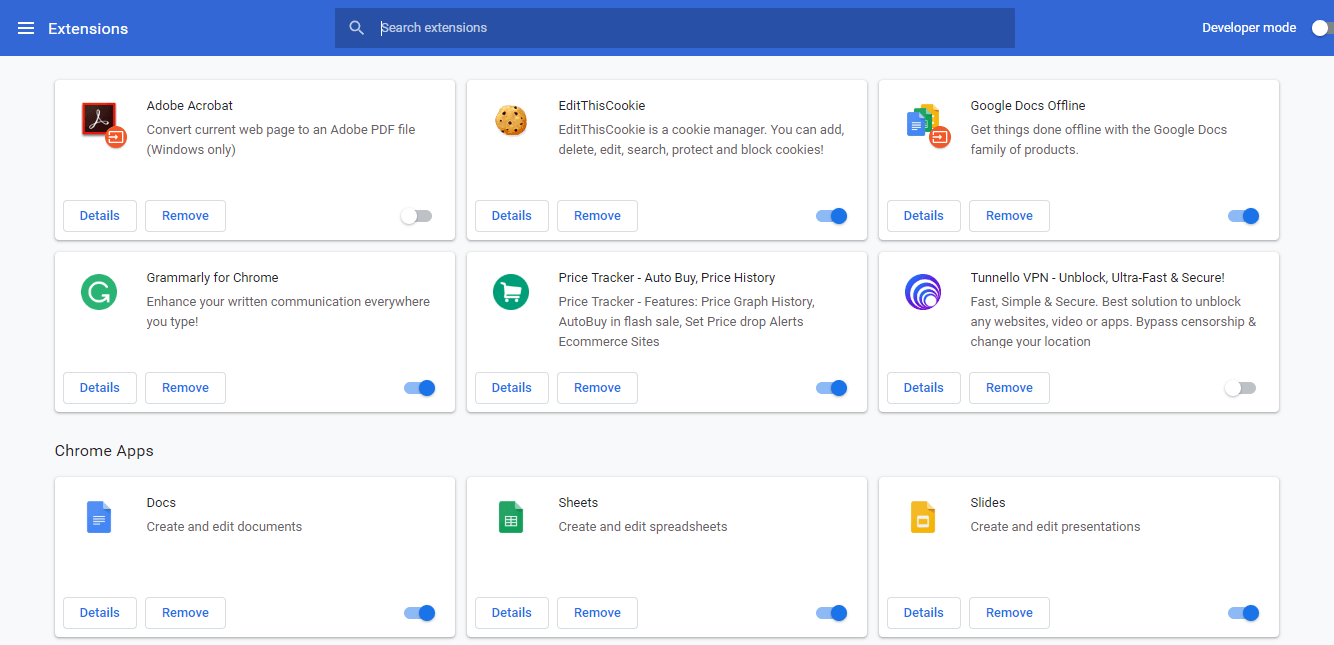Image resolution: width=1334 pixels, height=645 pixels.
Task: Remove Google Docs Offline extension
Action: [x=1009, y=216]
